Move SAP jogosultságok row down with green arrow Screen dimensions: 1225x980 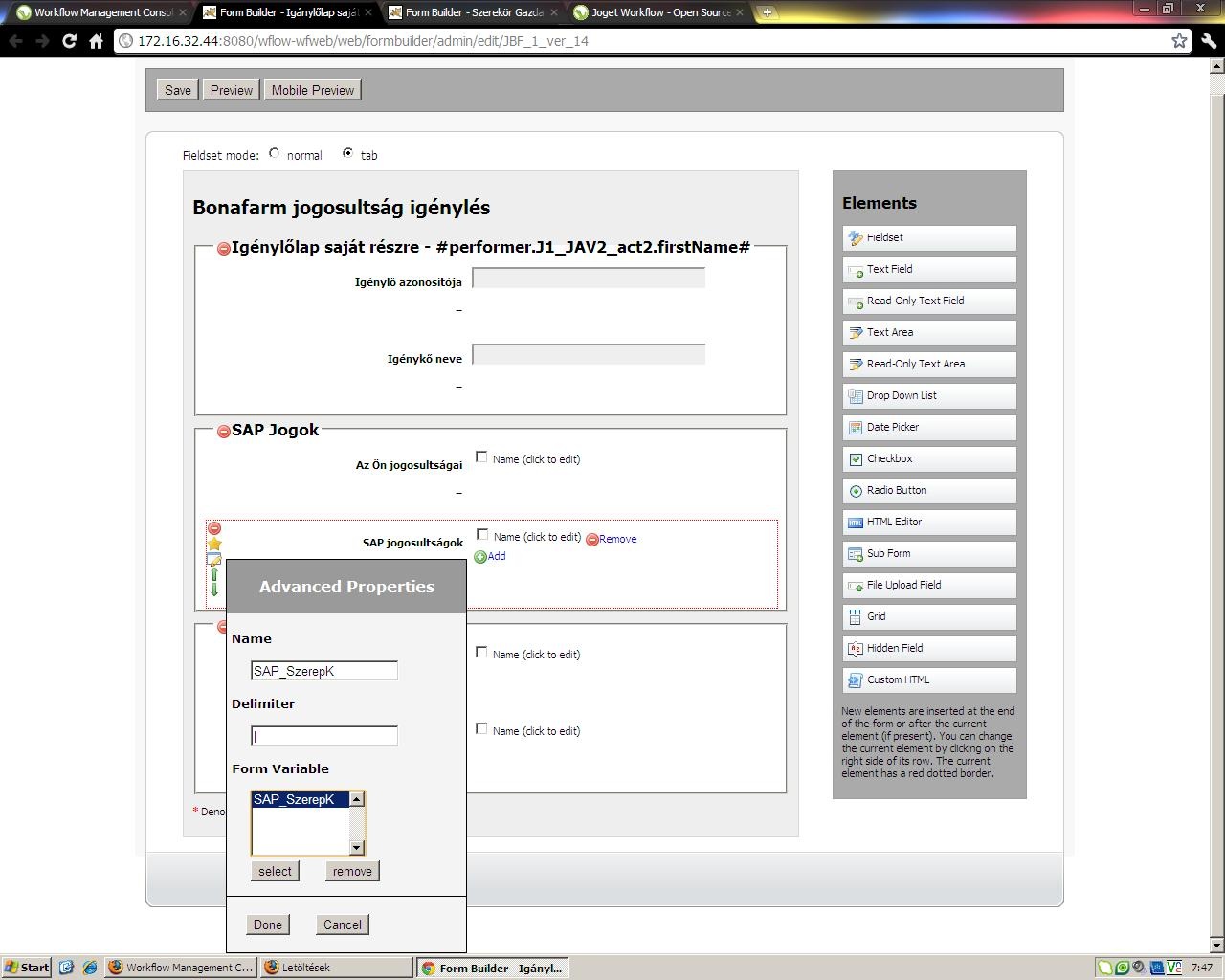[214, 590]
